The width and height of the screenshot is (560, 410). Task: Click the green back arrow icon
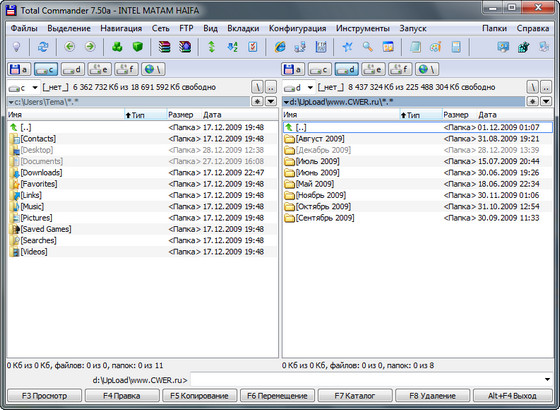(69, 47)
